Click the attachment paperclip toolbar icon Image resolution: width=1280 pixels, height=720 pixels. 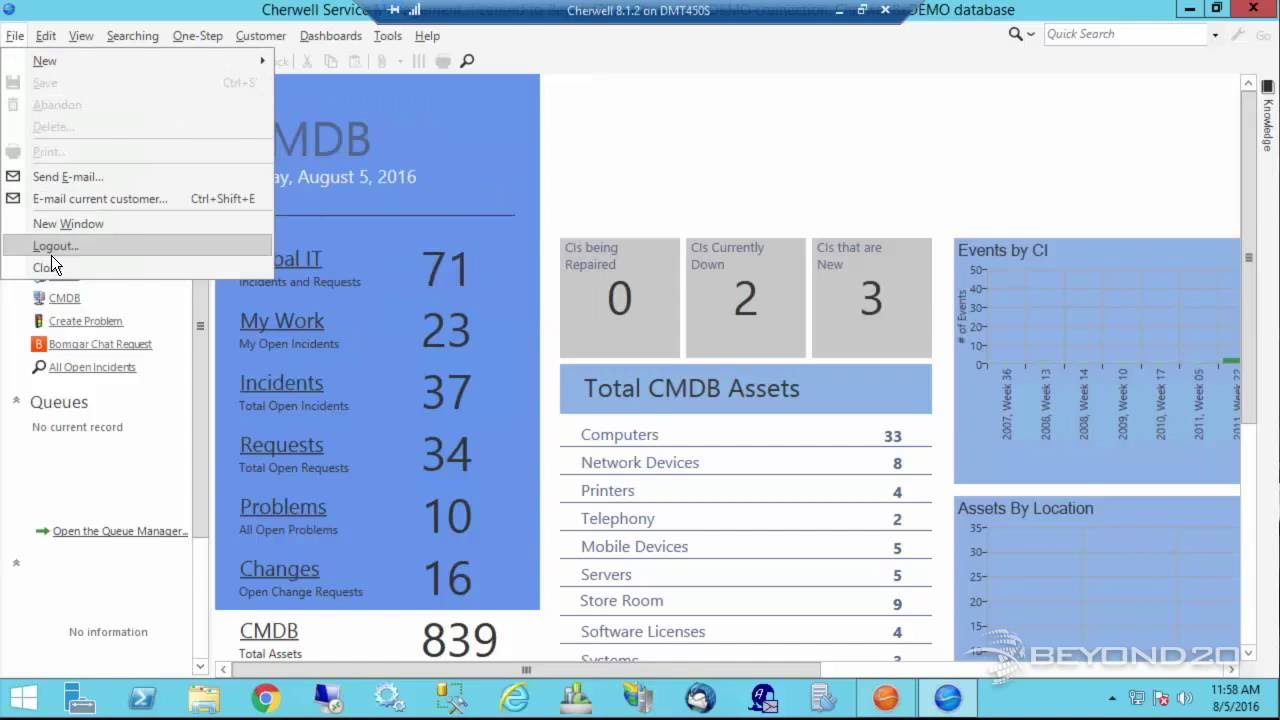click(x=381, y=61)
